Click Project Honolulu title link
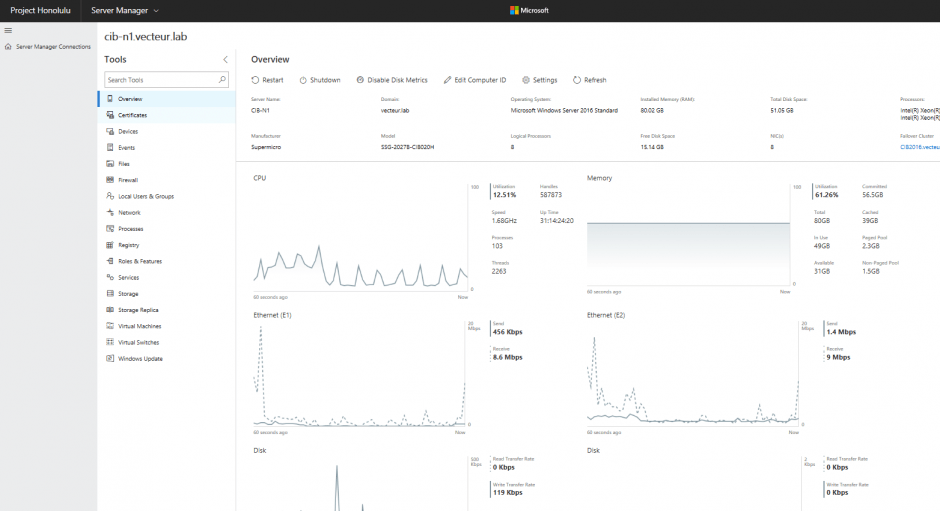 (38, 10)
